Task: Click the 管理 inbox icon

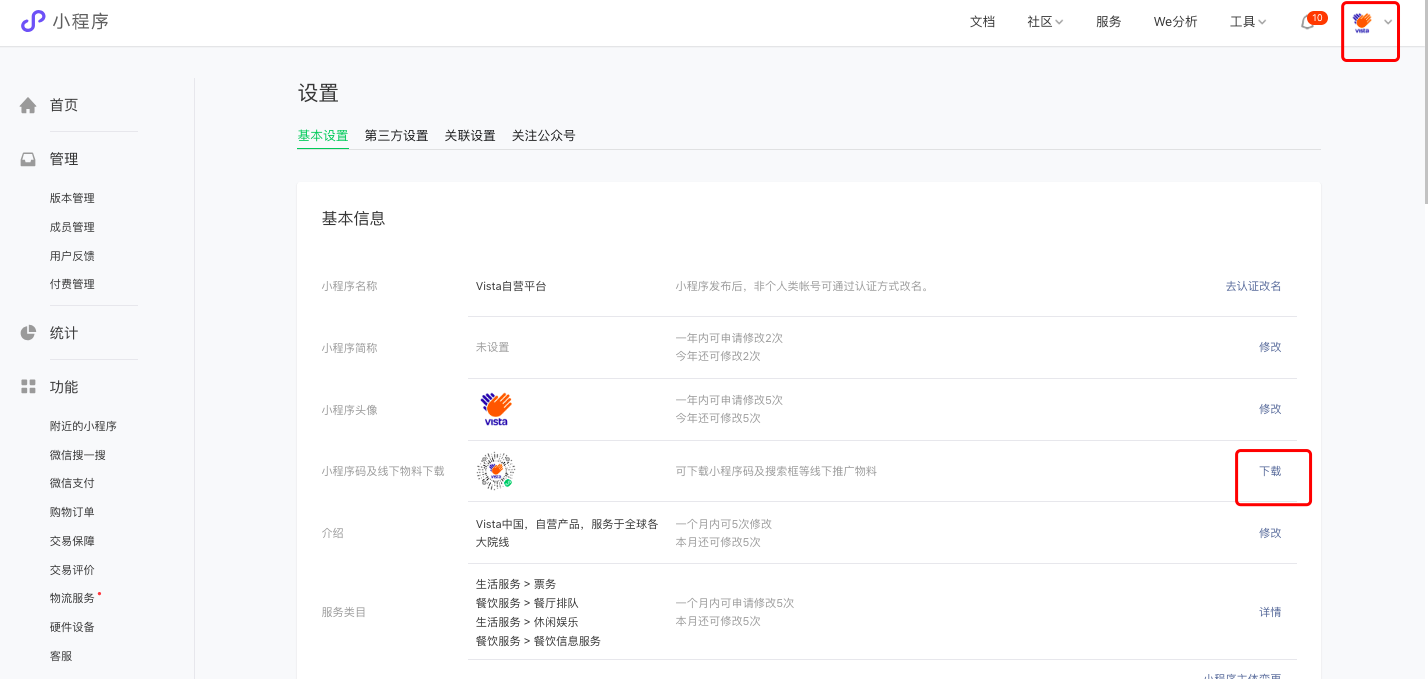Action: 28,159
